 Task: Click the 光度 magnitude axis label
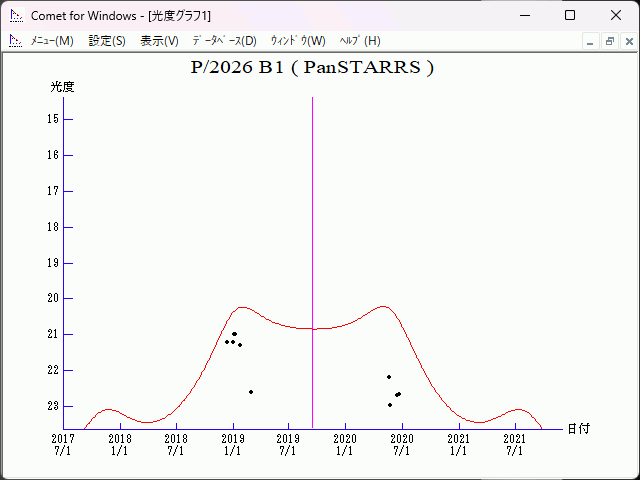pos(63,87)
